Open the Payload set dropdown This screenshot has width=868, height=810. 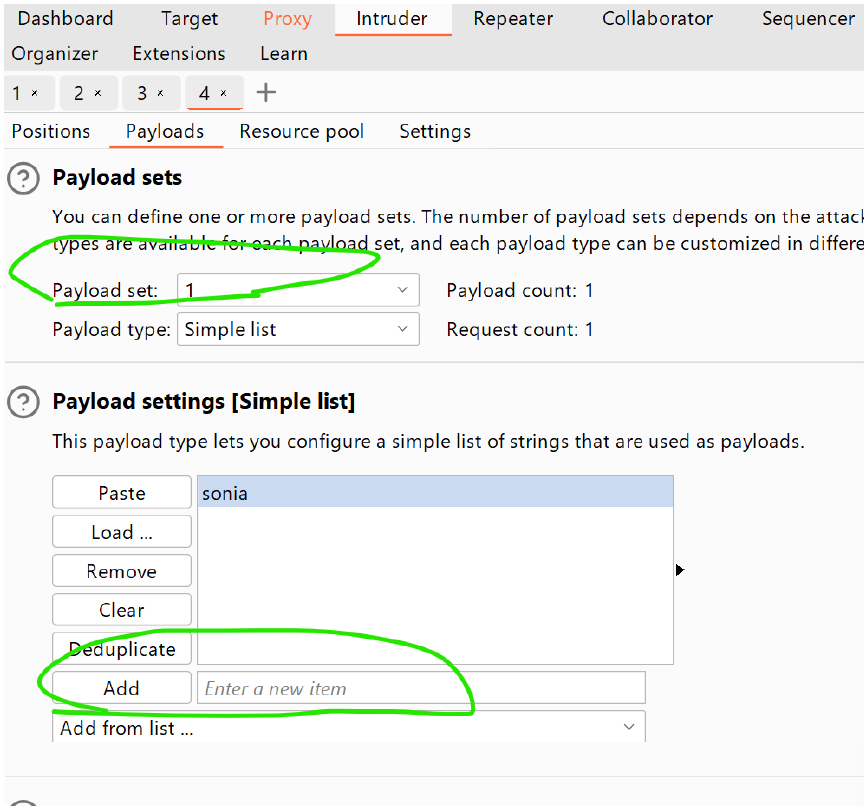pos(298,290)
